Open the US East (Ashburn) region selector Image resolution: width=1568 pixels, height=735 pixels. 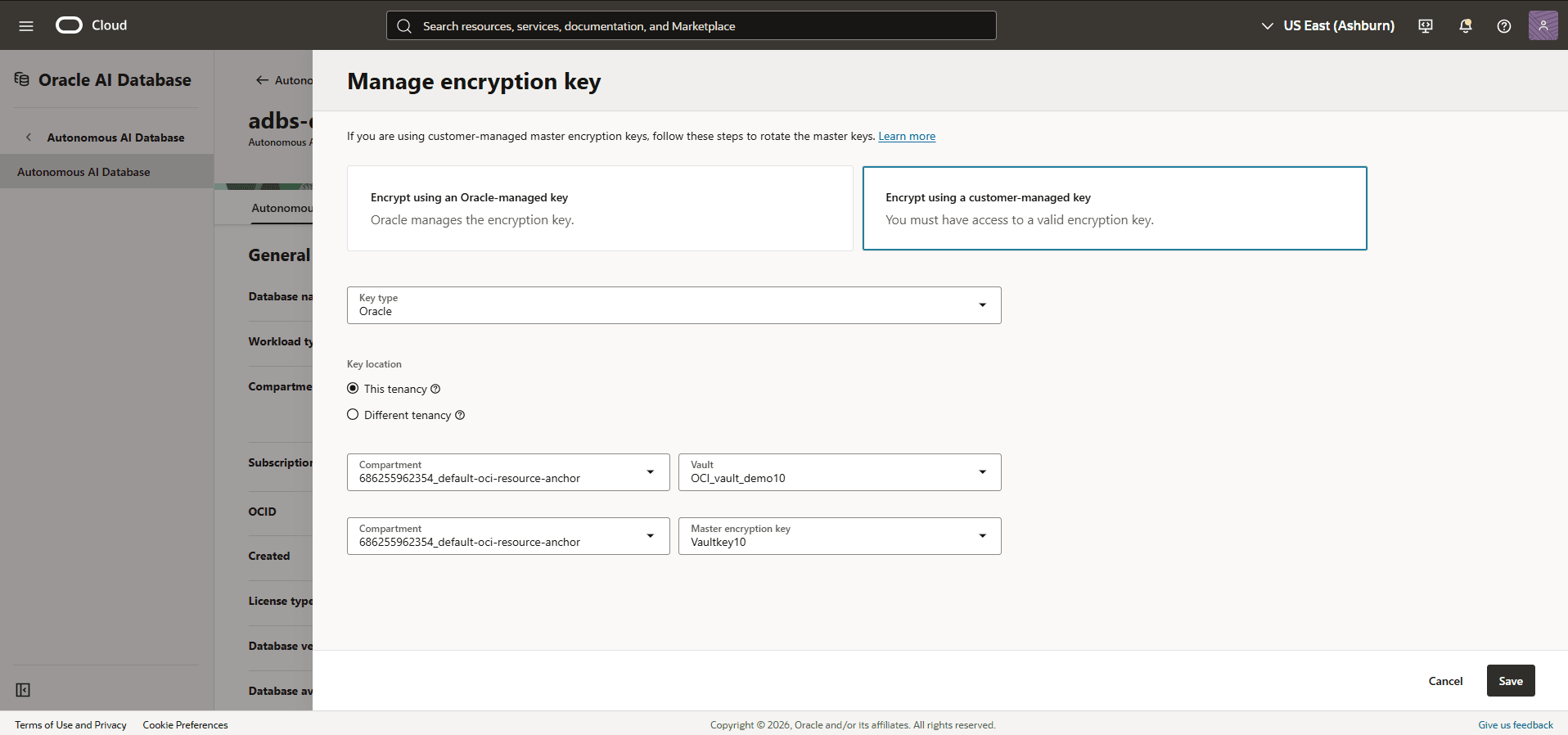[x=1327, y=25]
